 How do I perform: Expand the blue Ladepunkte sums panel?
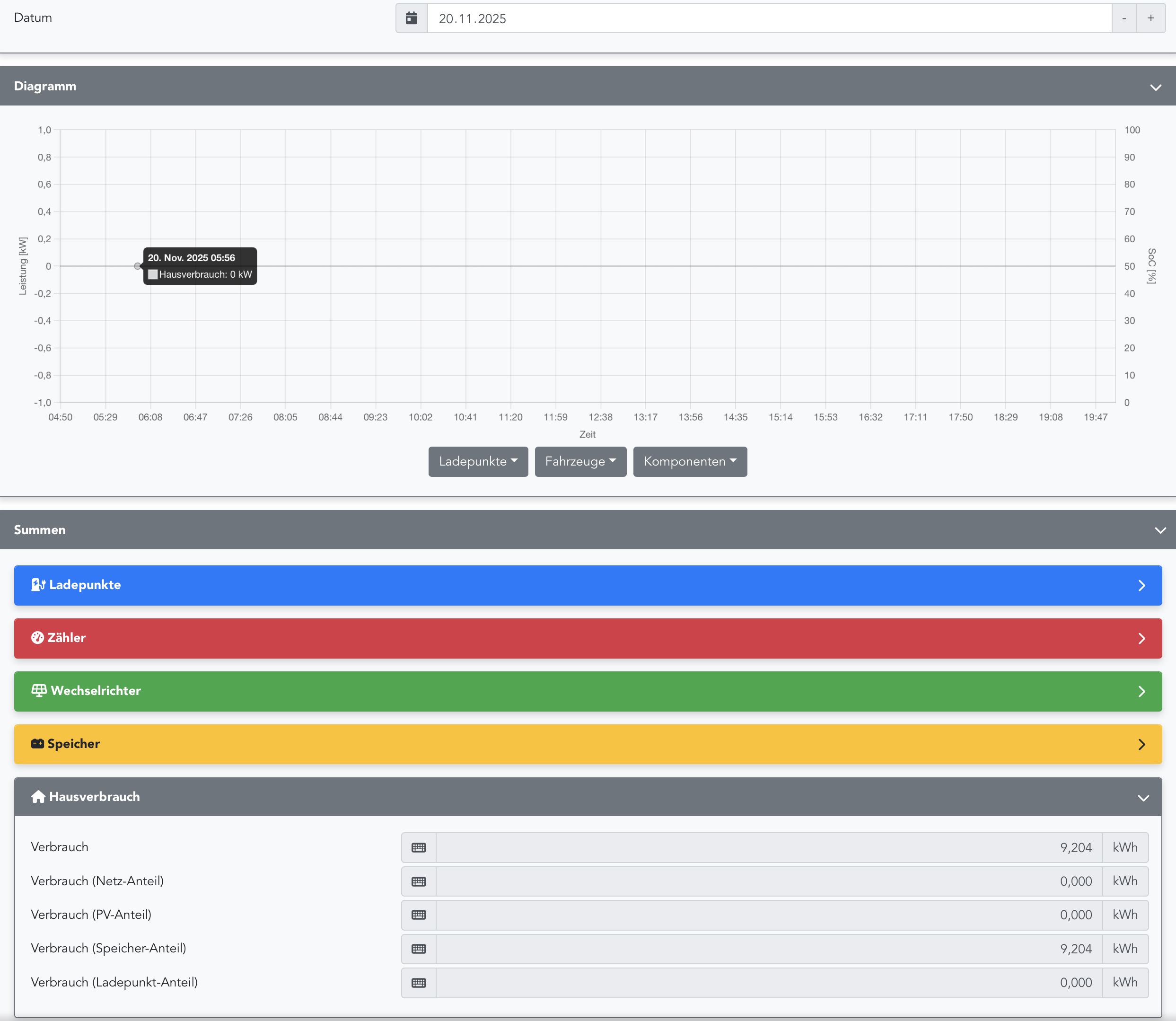coord(1141,585)
